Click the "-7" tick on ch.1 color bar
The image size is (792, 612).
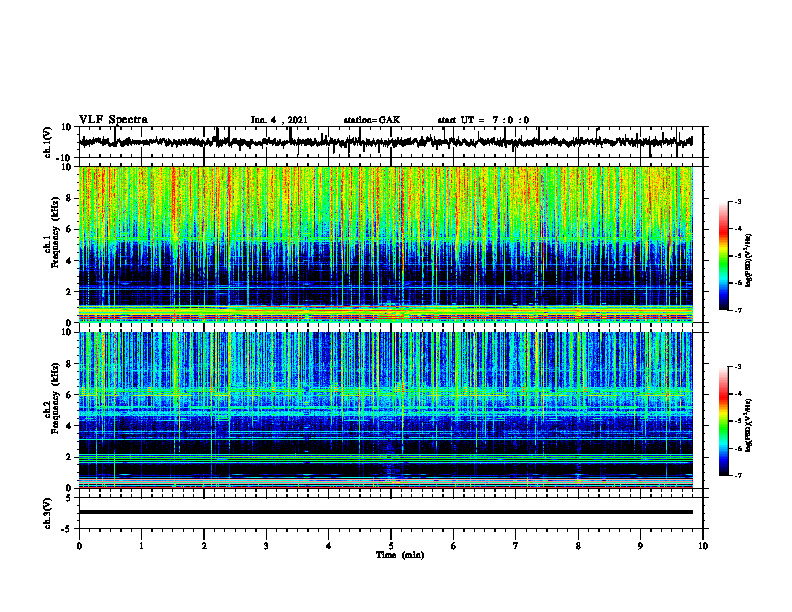pyautogui.click(x=738, y=310)
